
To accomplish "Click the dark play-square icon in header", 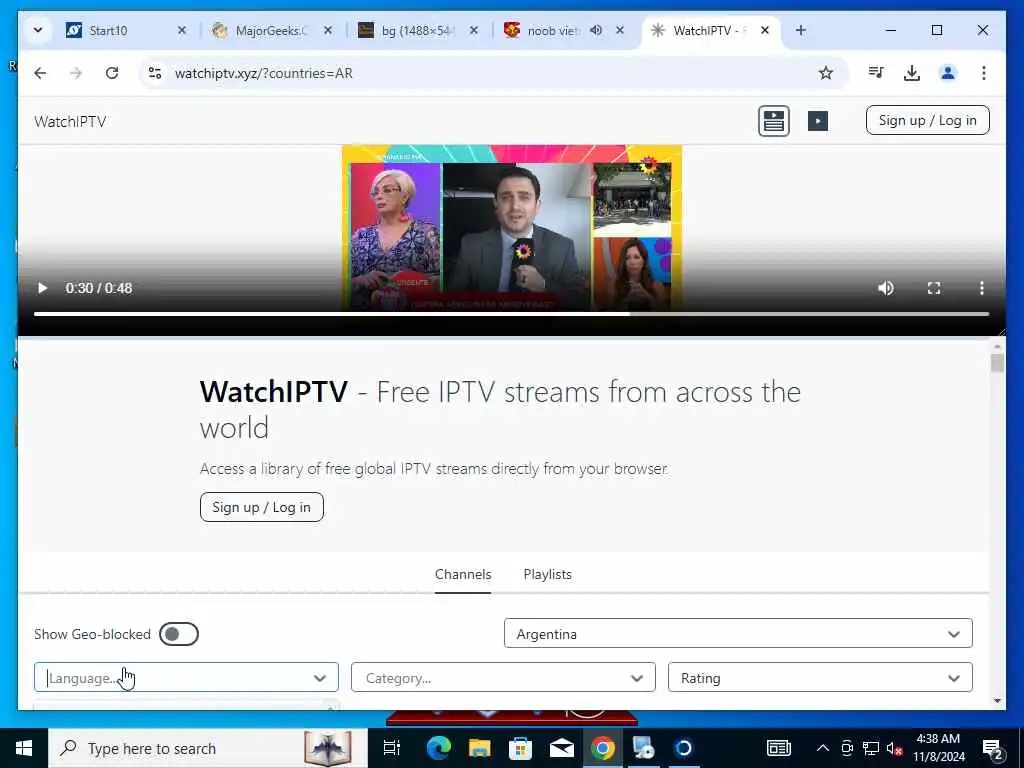I will [818, 121].
